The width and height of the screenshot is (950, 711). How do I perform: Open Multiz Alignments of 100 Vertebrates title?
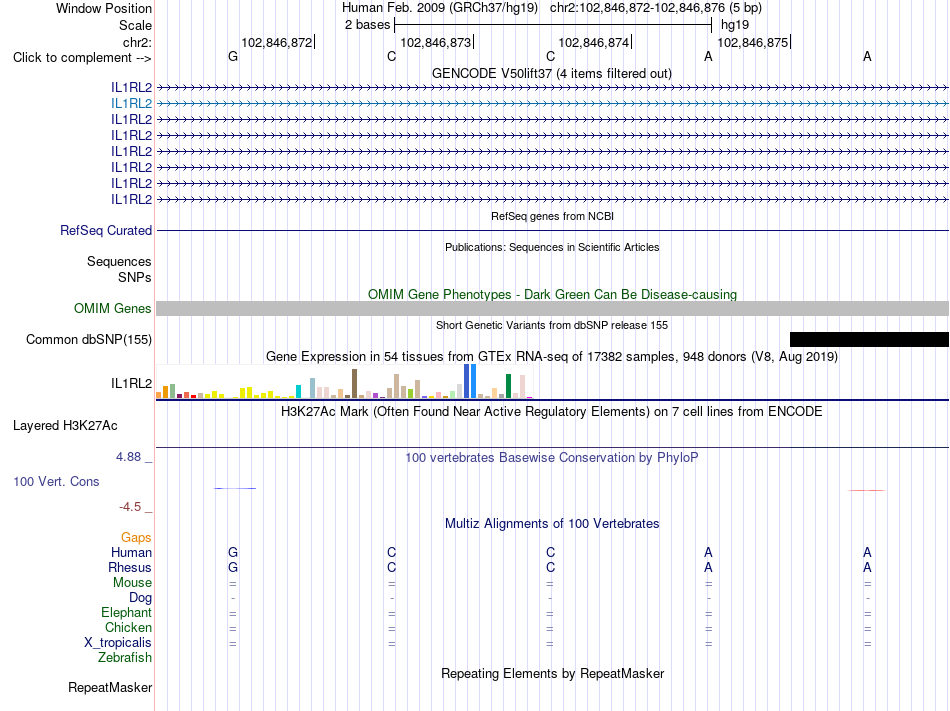pos(552,524)
